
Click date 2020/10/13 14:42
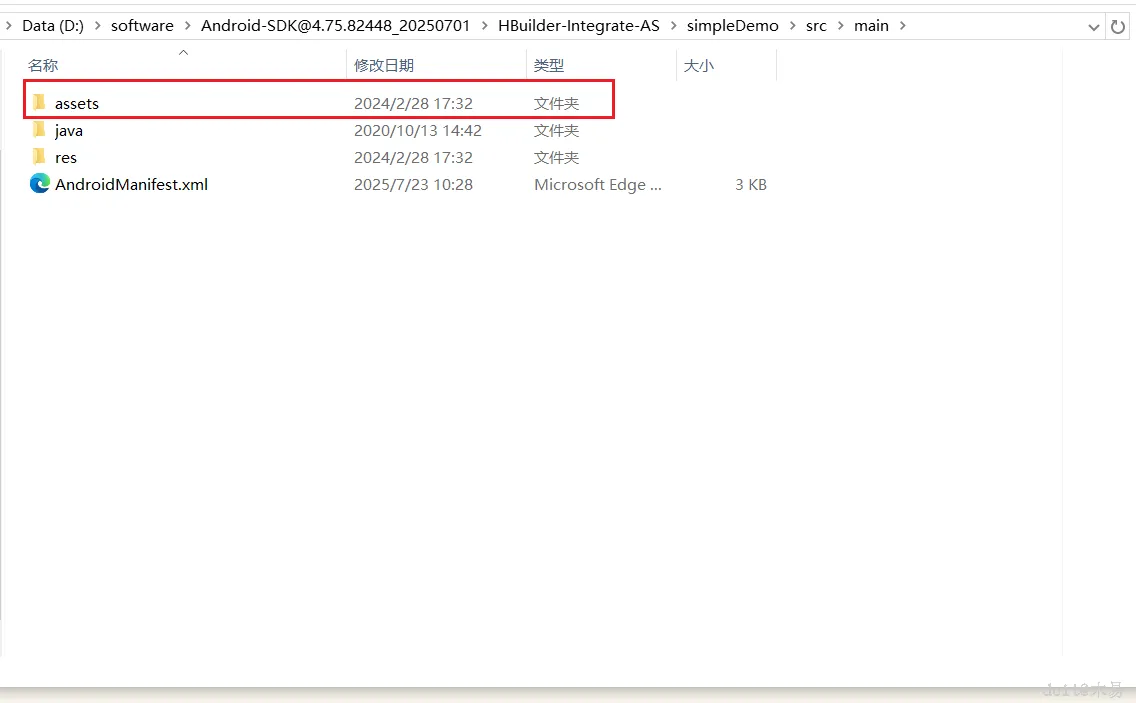[417, 130]
